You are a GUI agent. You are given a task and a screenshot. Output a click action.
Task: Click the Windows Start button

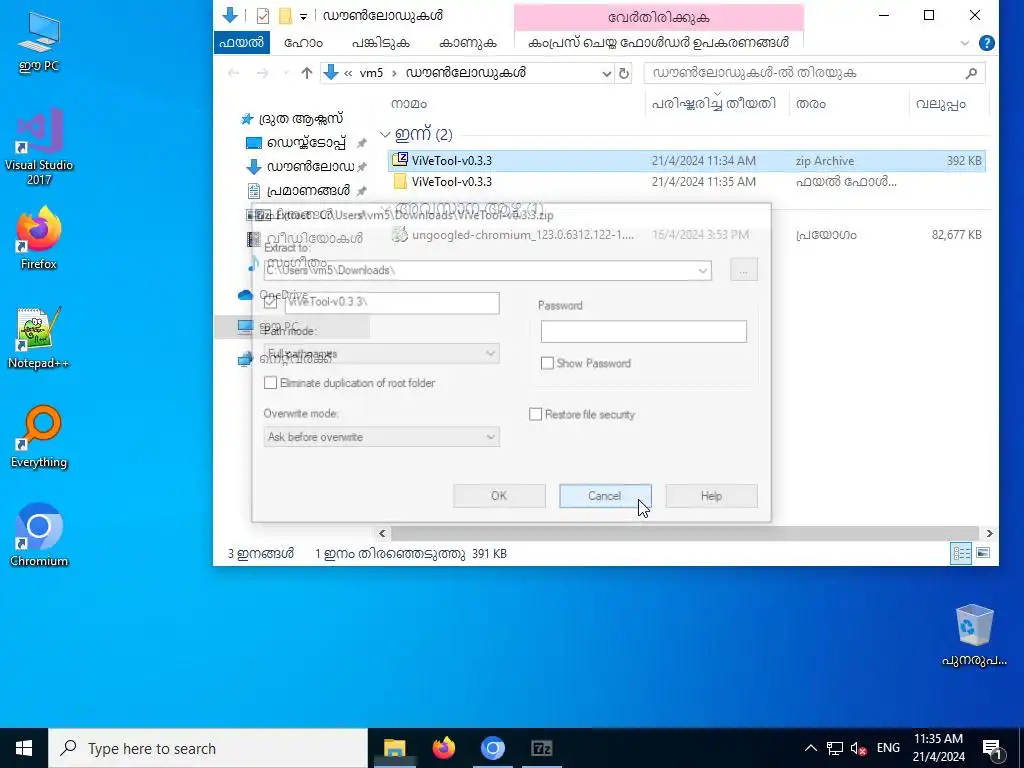point(24,748)
